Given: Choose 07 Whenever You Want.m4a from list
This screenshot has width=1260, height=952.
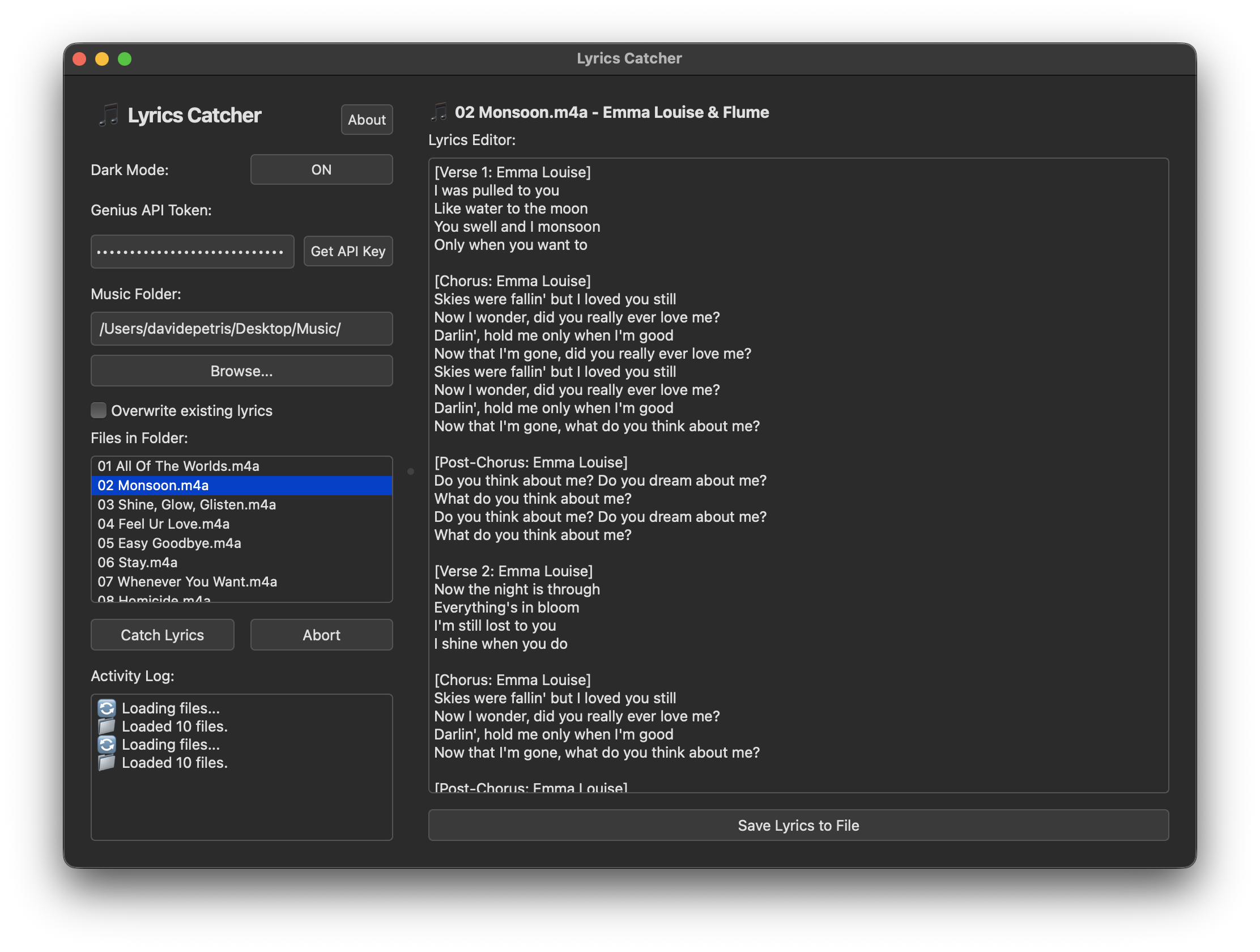Looking at the screenshot, I should (187, 581).
